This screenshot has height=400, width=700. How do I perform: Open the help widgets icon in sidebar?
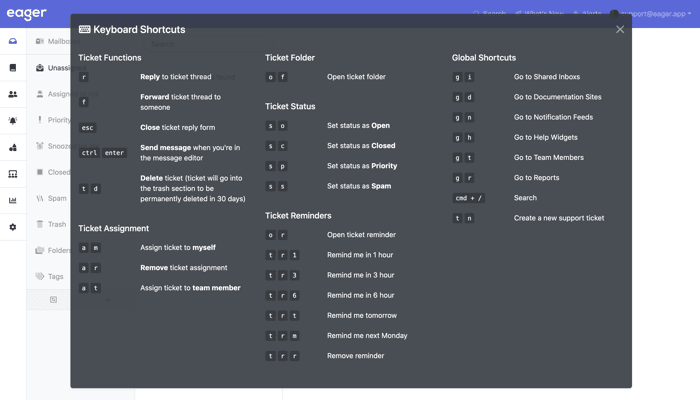click(x=13, y=174)
